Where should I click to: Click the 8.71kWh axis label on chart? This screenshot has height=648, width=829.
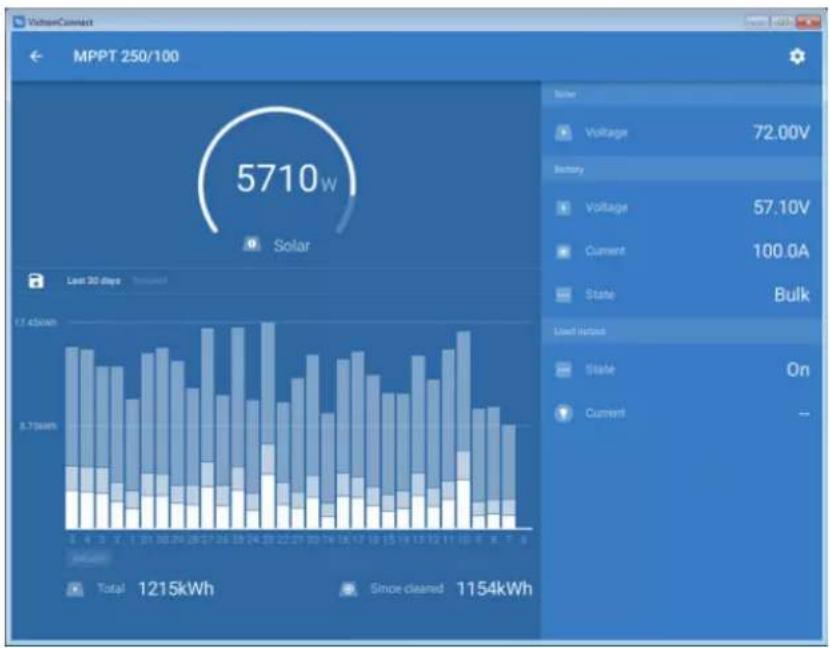click(38, 426)
